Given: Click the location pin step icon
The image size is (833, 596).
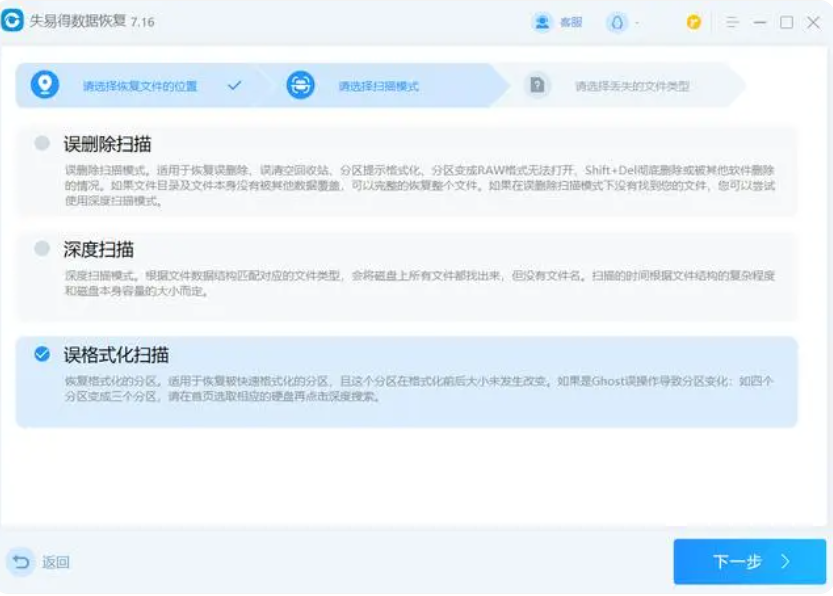Looking at the screenshot, I should [x=44, y=85].
